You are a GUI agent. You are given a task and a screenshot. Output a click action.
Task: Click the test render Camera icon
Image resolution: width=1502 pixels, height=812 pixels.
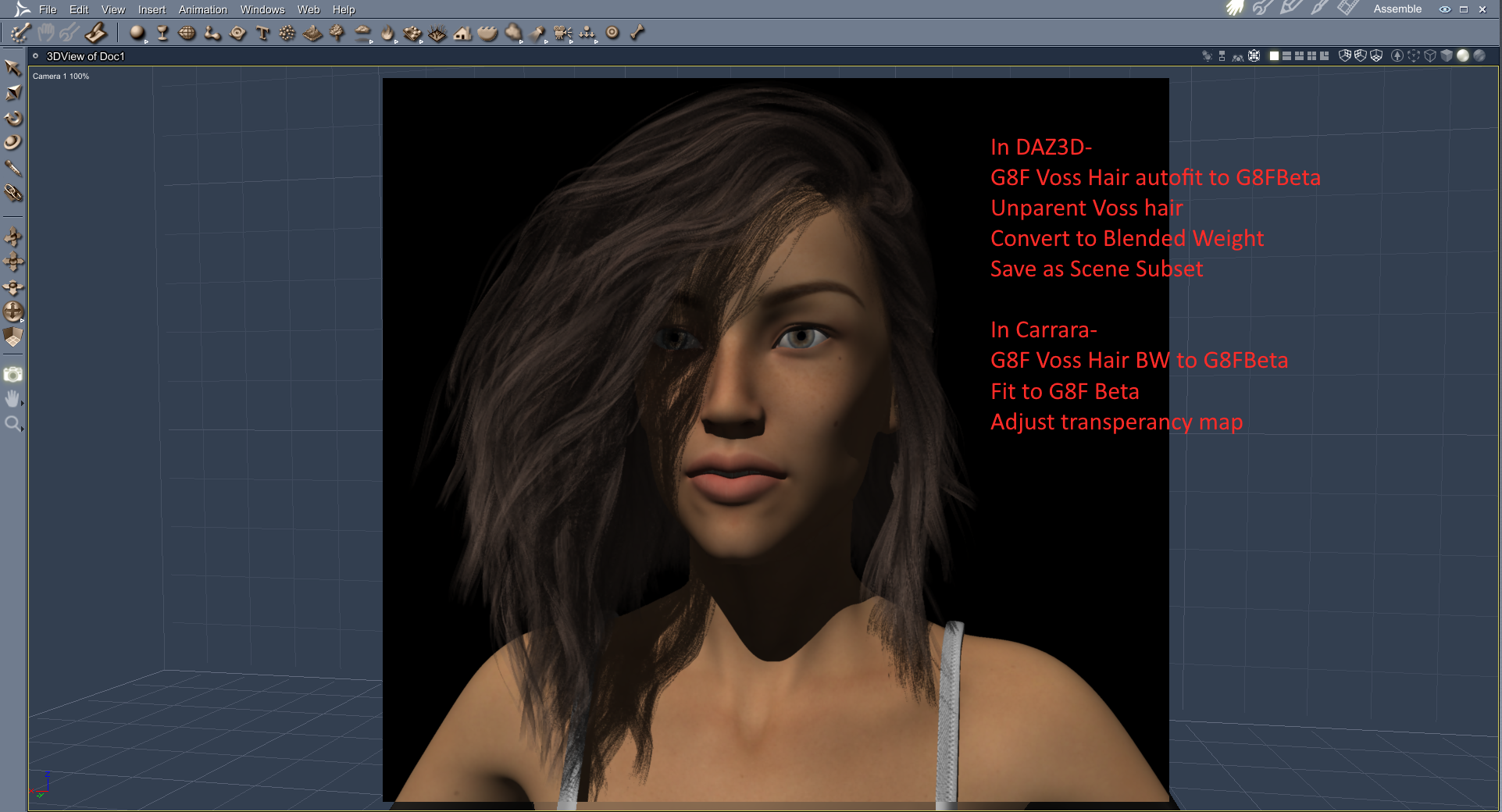pos(13,375)
